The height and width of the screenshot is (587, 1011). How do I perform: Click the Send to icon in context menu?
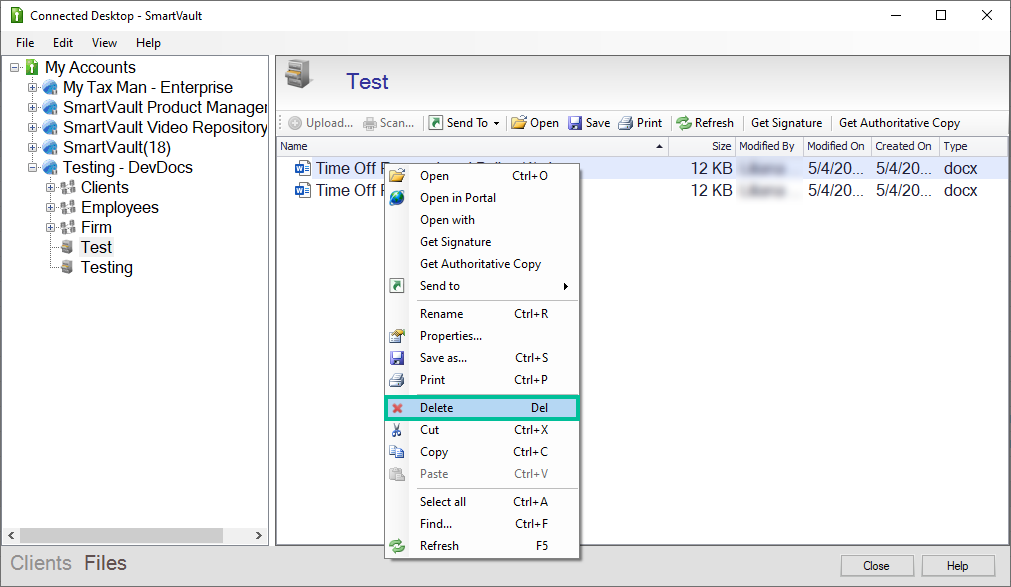pos(397,286)
